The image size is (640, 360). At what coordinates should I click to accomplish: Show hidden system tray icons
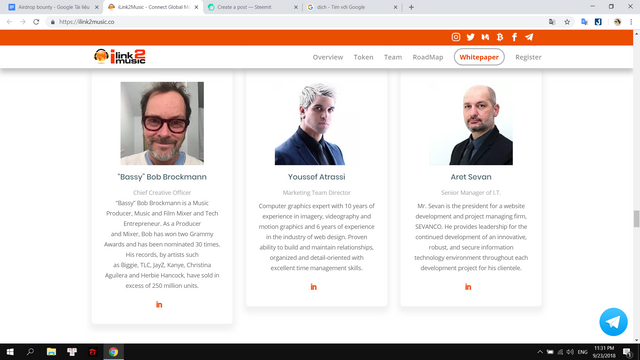point(540,352)
